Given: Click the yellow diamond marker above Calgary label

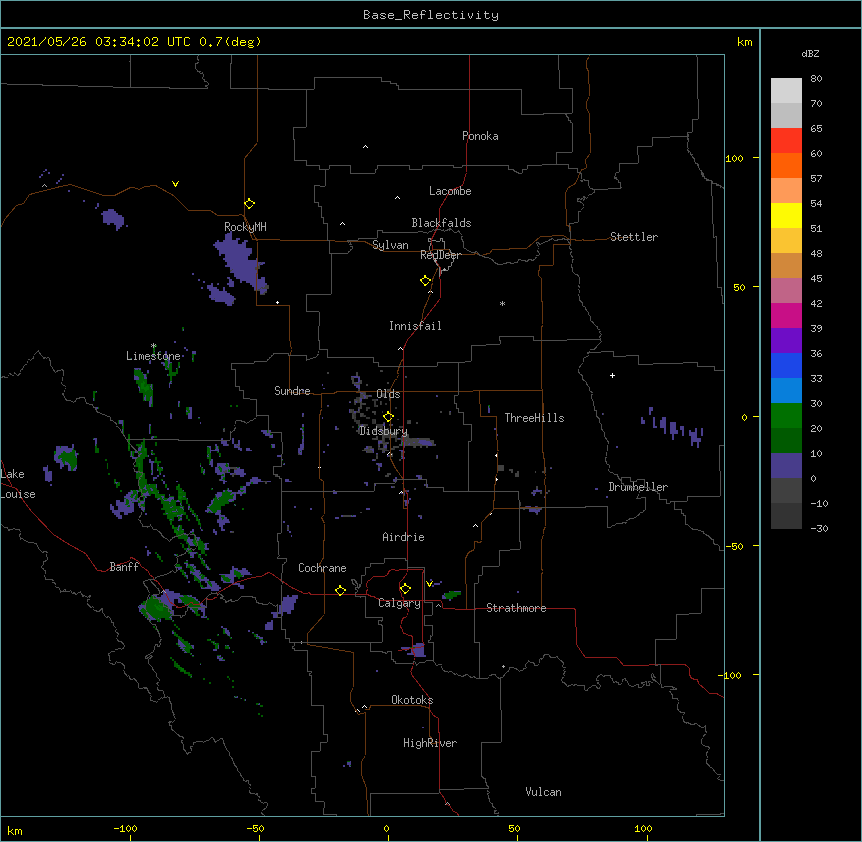Looking at the screenshot, I should tap(405, 589).
